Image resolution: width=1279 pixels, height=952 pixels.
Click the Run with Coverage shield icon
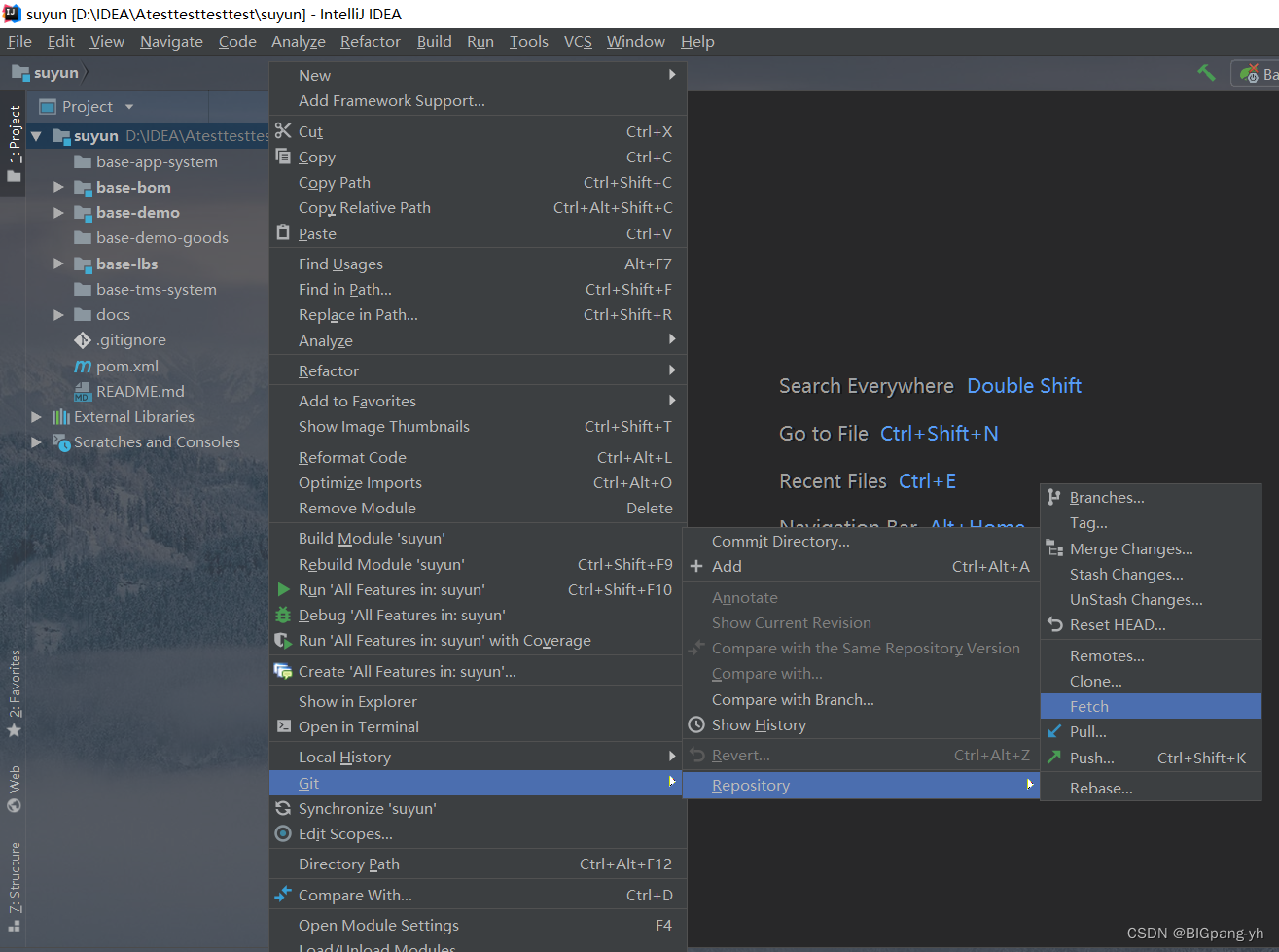tap(283, 640)
